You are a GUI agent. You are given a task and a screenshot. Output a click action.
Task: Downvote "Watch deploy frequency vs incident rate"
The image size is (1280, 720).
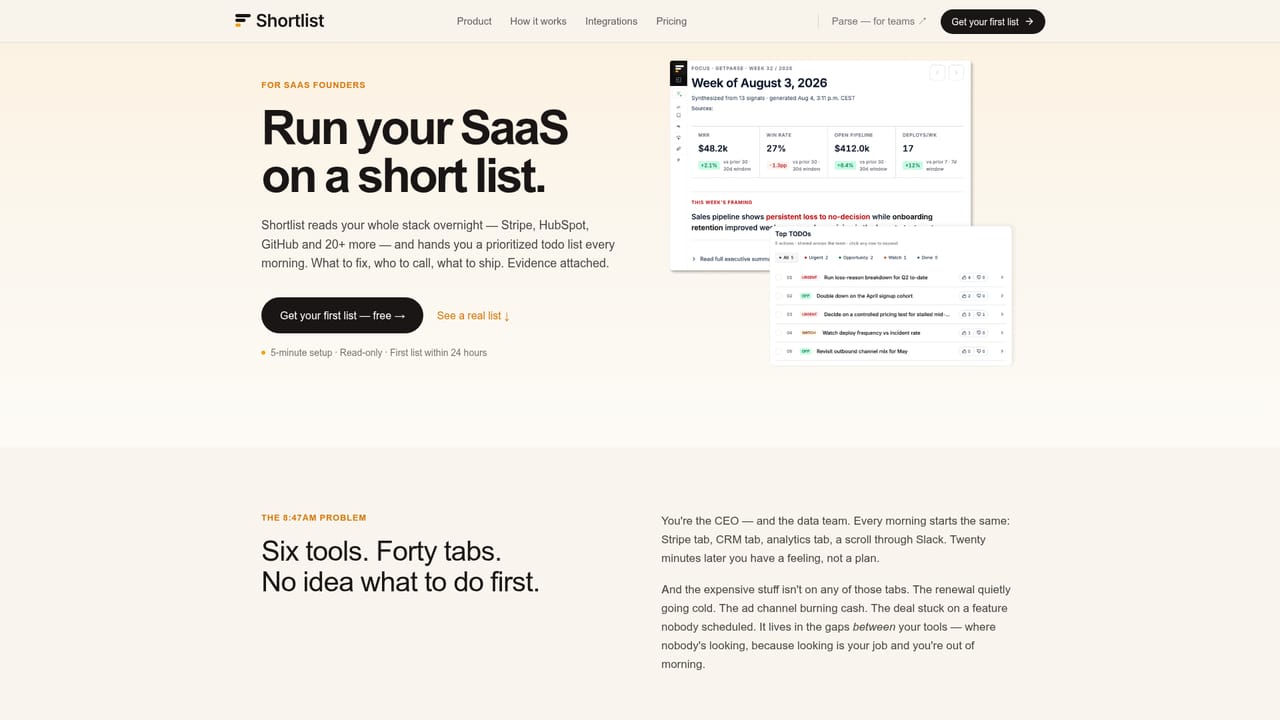980,333
